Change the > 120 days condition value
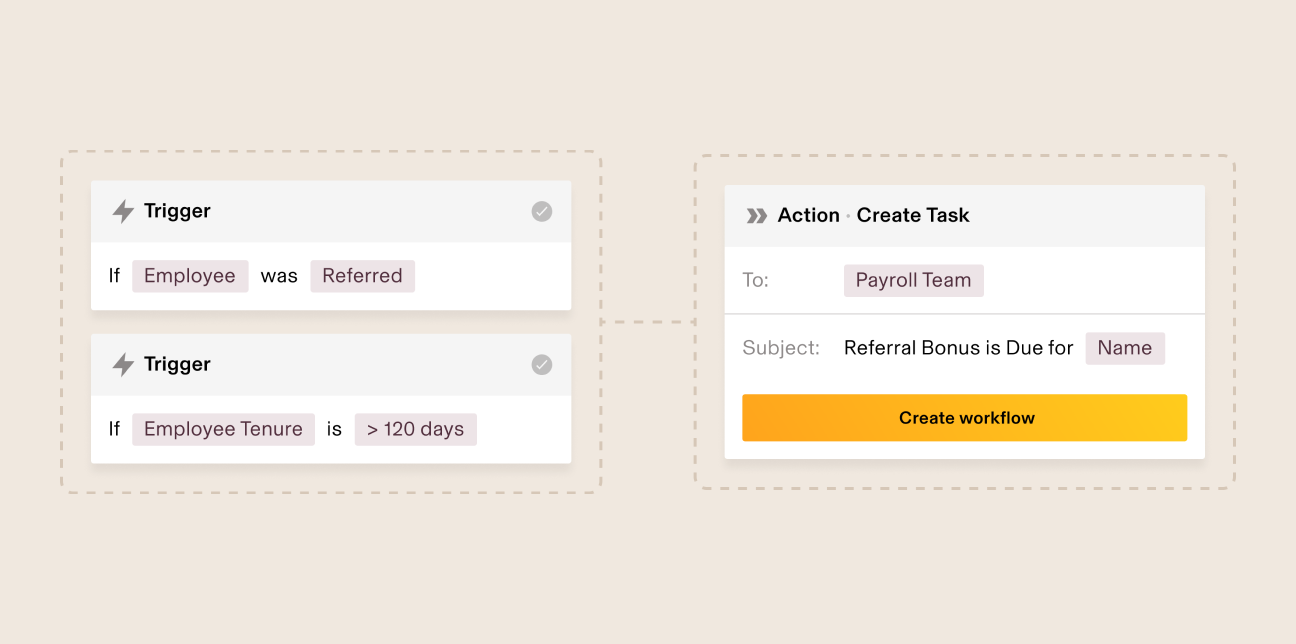The width and height of the screenshot is (1296, 644). coord(415,429)
